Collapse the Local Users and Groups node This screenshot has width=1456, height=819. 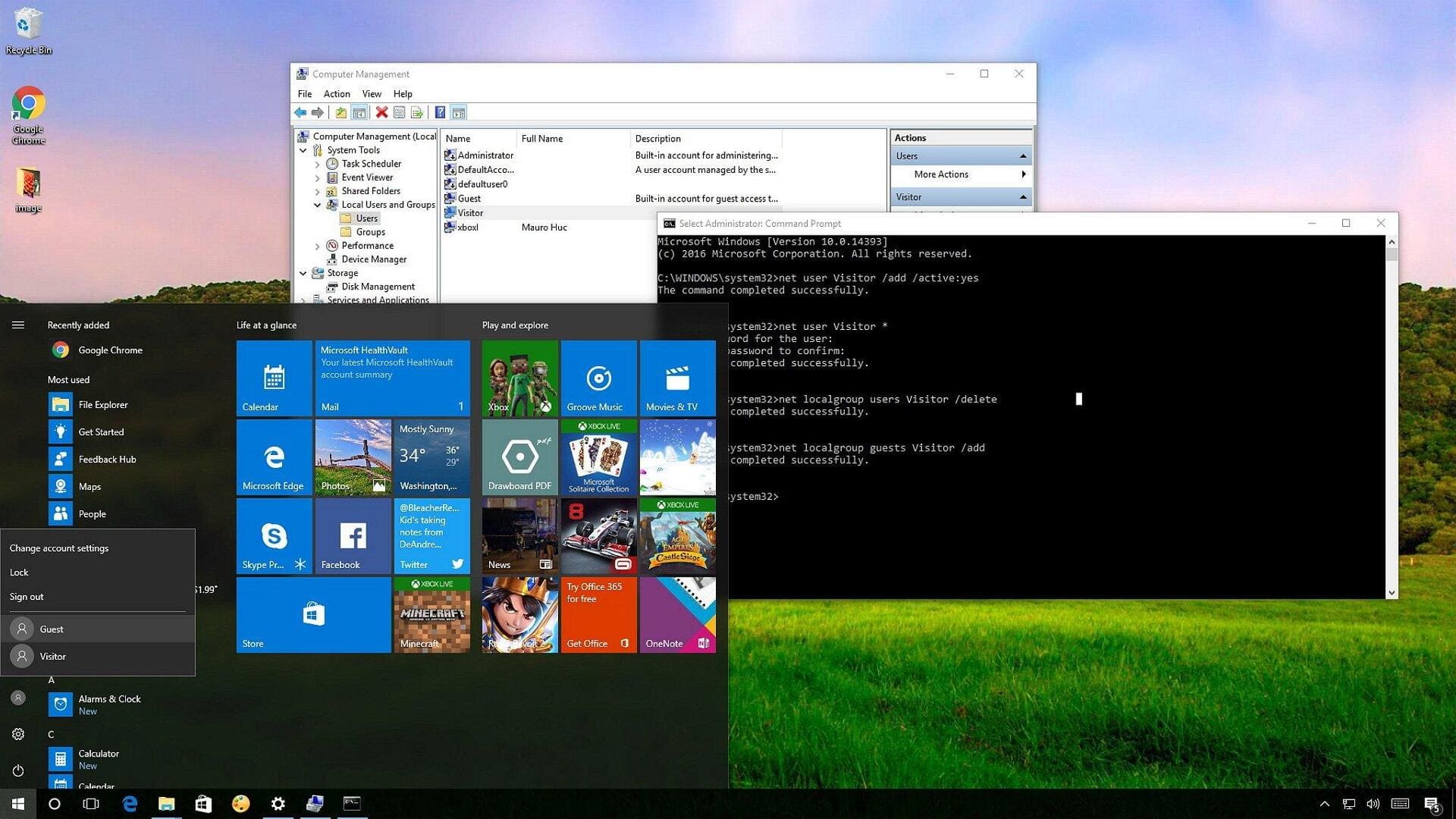(x=318, y=205)
